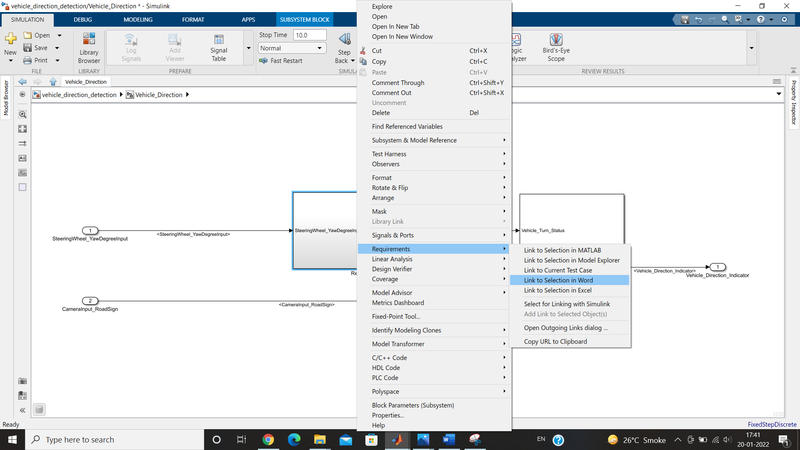Open File Explorer from the taskbar
The height and width of the screenshot is (450, 800).
pos(320,440)
